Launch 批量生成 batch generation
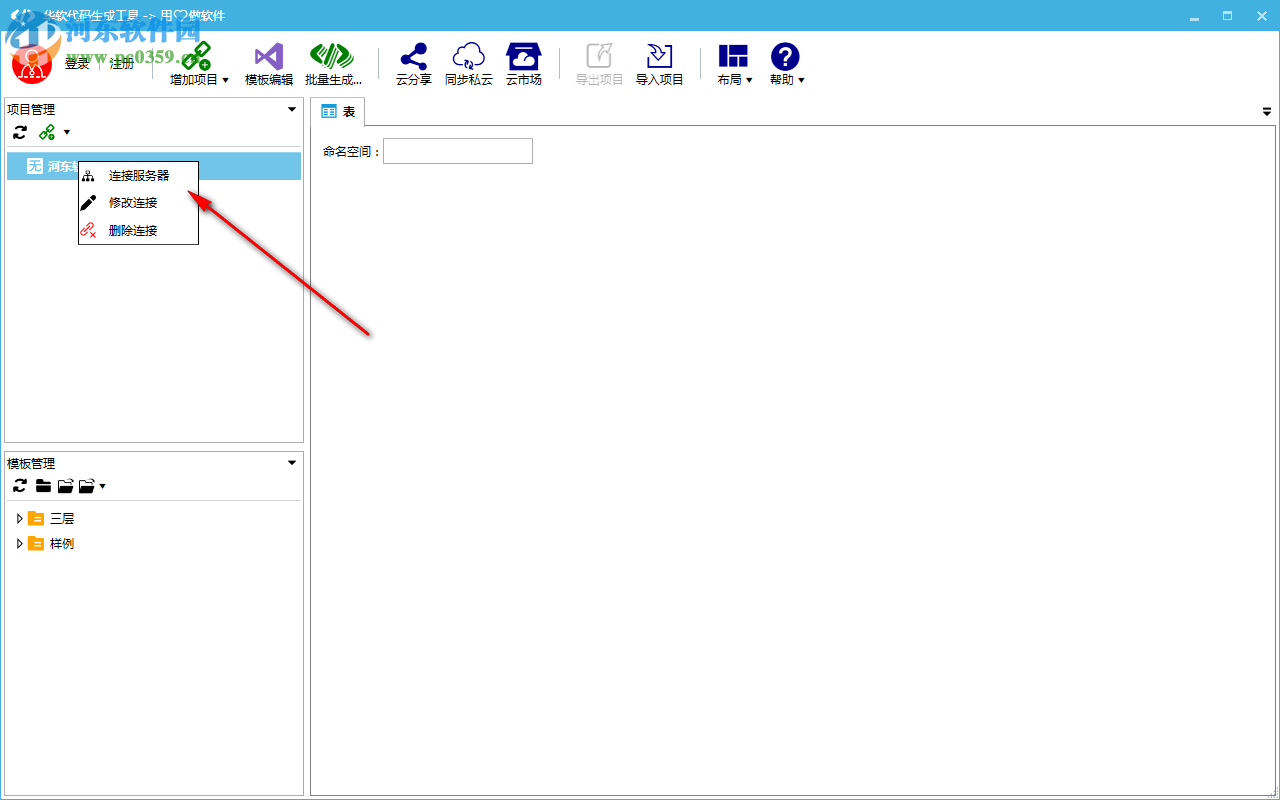Viewport: 1280px width, 800px height. [x=333, y=65]
